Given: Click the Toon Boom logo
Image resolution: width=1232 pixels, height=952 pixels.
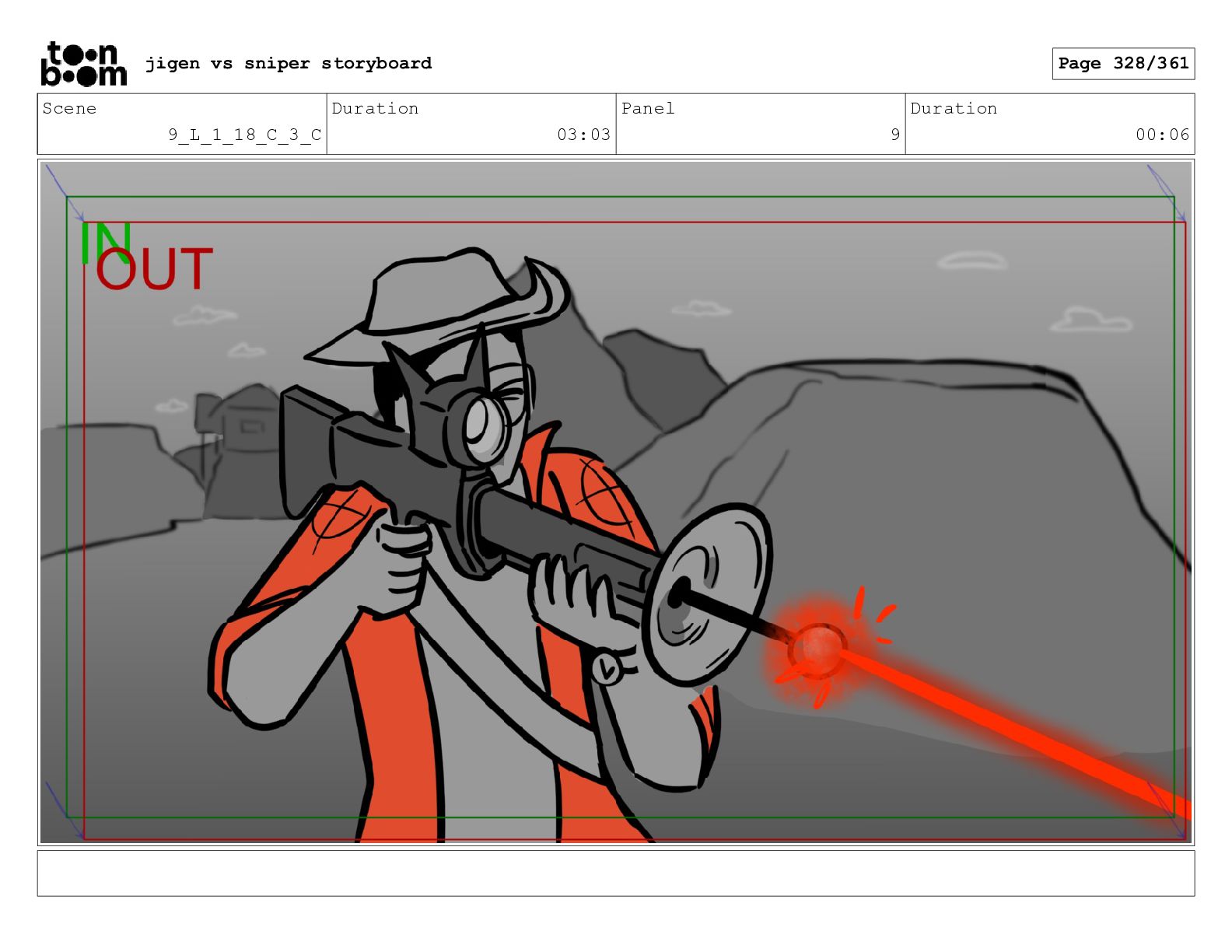Looking at the screenshot, I should [83, 63].
